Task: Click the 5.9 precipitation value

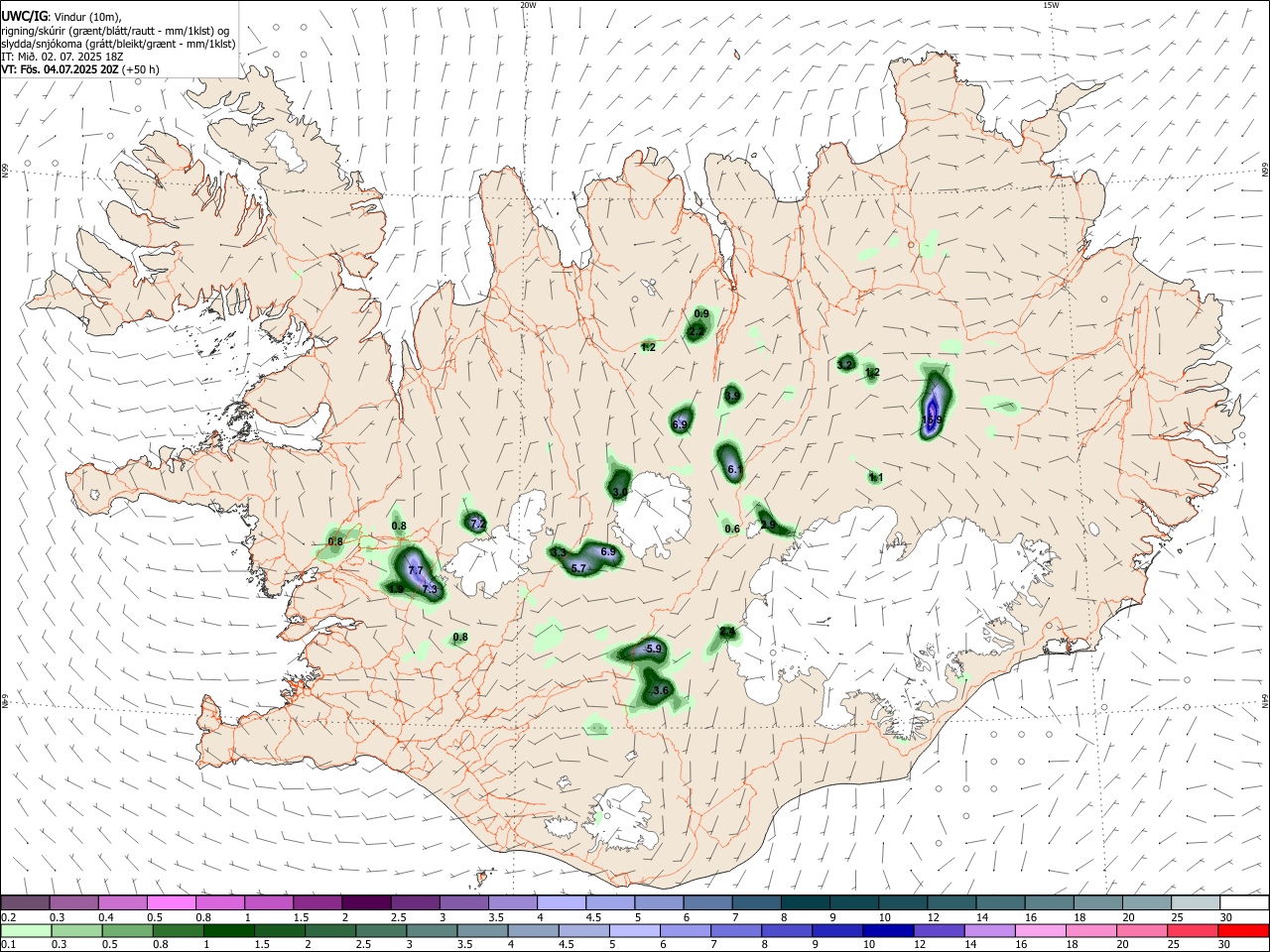Action: 653,649
